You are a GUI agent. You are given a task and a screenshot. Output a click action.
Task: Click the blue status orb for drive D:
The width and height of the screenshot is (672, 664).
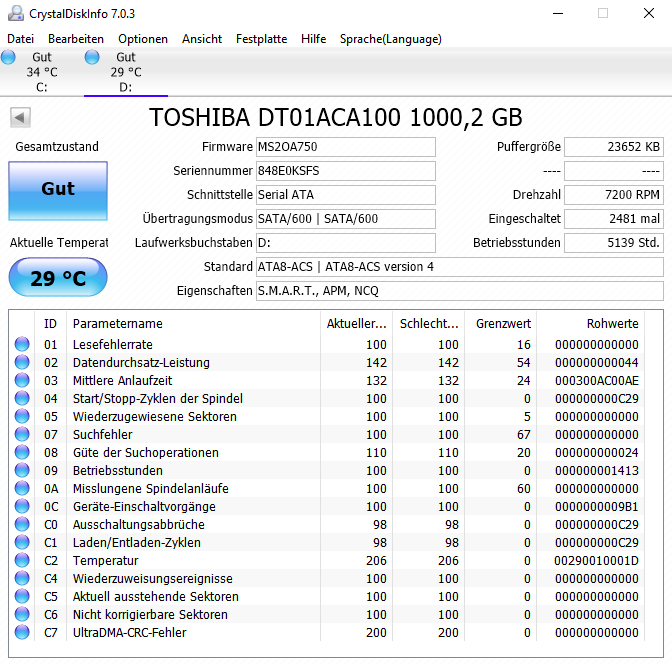coord(92,57)
